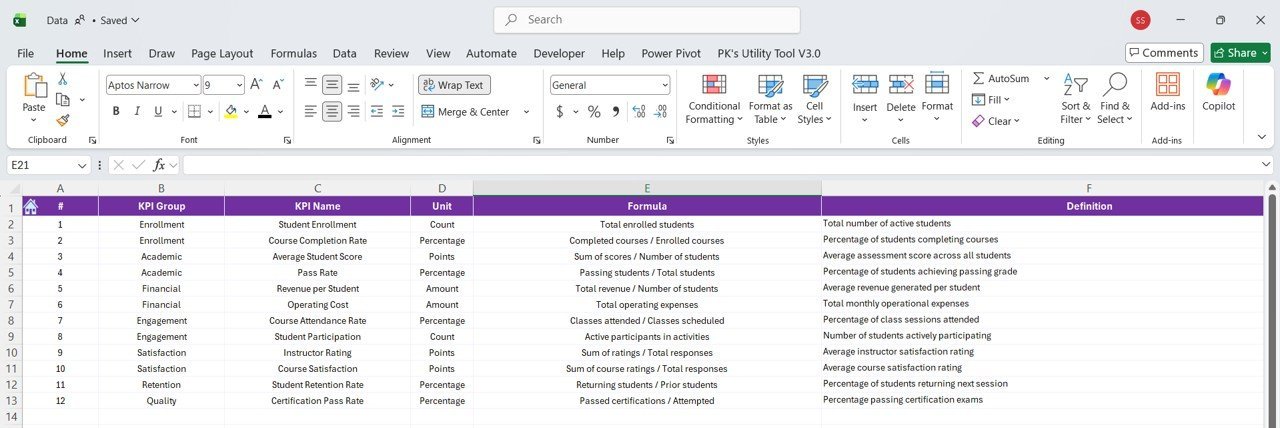The image size is (1280, 428).
Task: Open the Sort & Filter dropdown
Action: pyautogui.click(x=1076, y=99)
